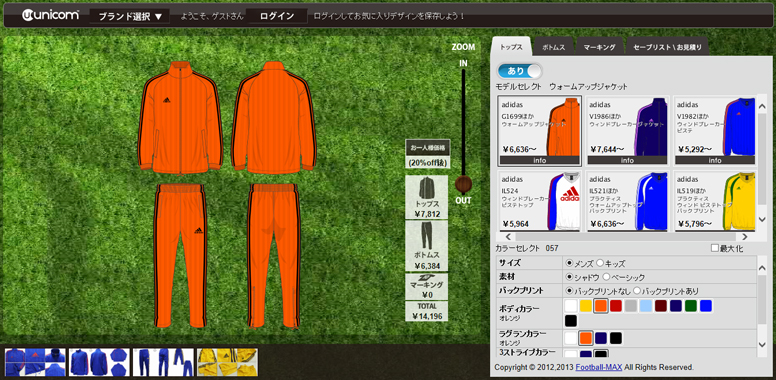Pick the maroon body color swatch
The height and width of the screenshot is (380, 776).
[661, 306]
